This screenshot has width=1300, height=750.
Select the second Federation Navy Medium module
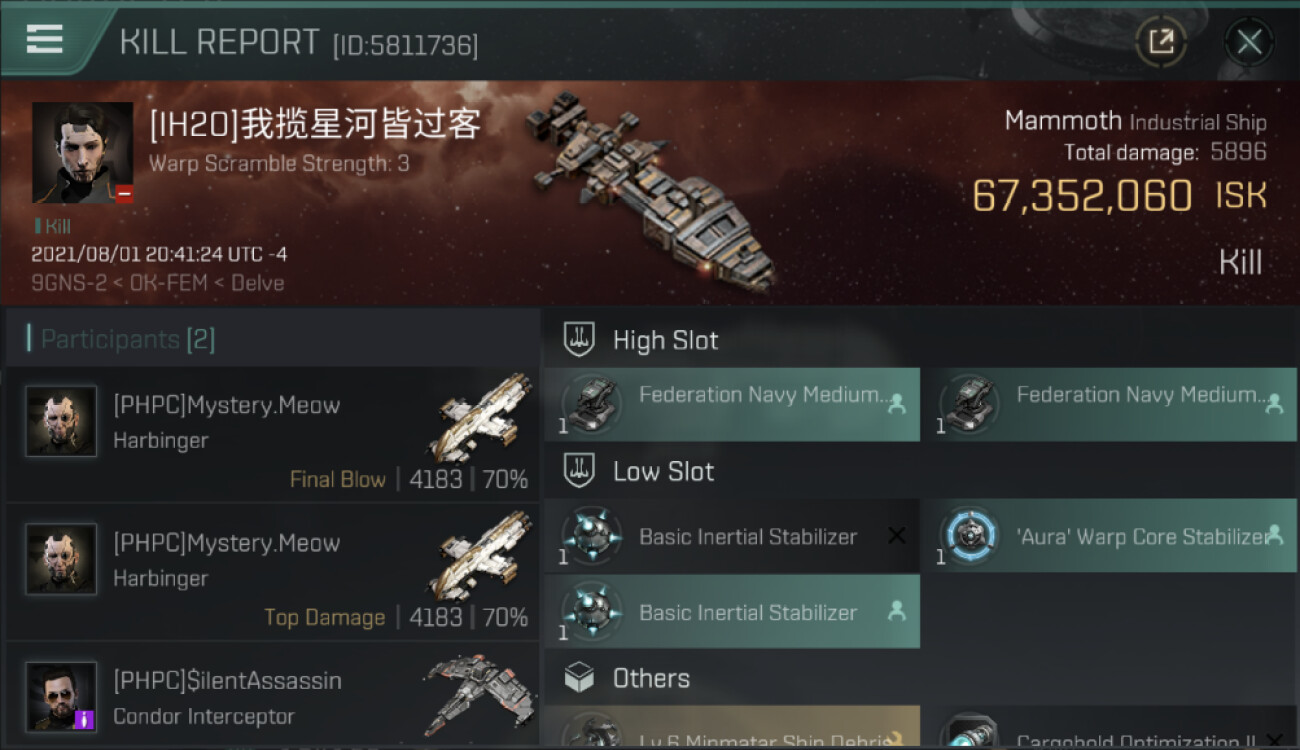click(1109, 404)
